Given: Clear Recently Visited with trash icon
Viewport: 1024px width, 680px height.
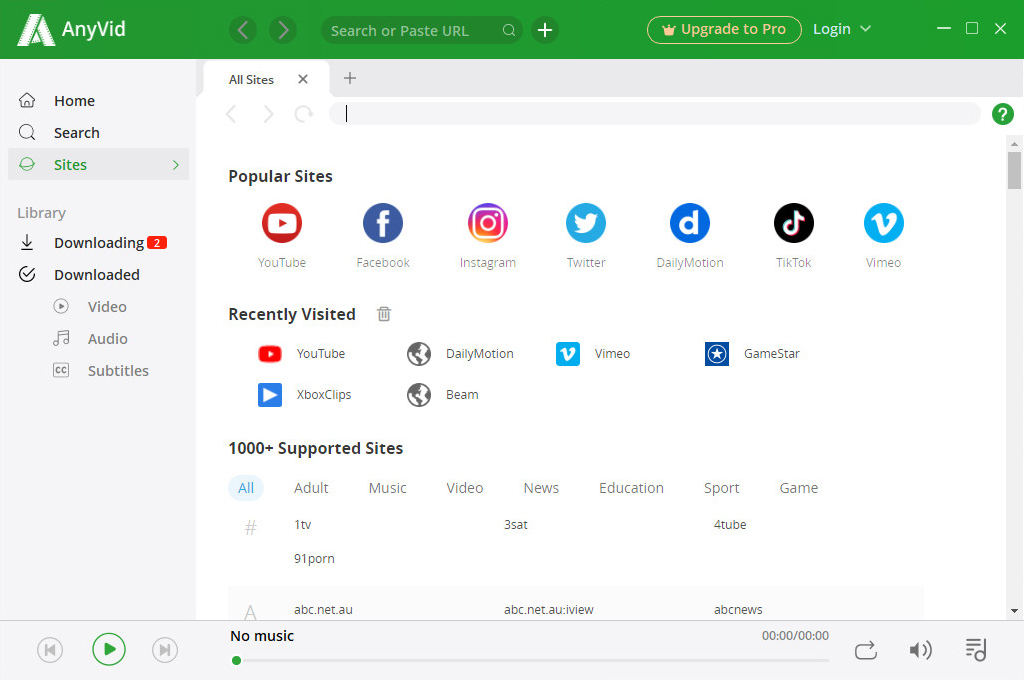Looking at the screenshot, I should tap(384, 314).
